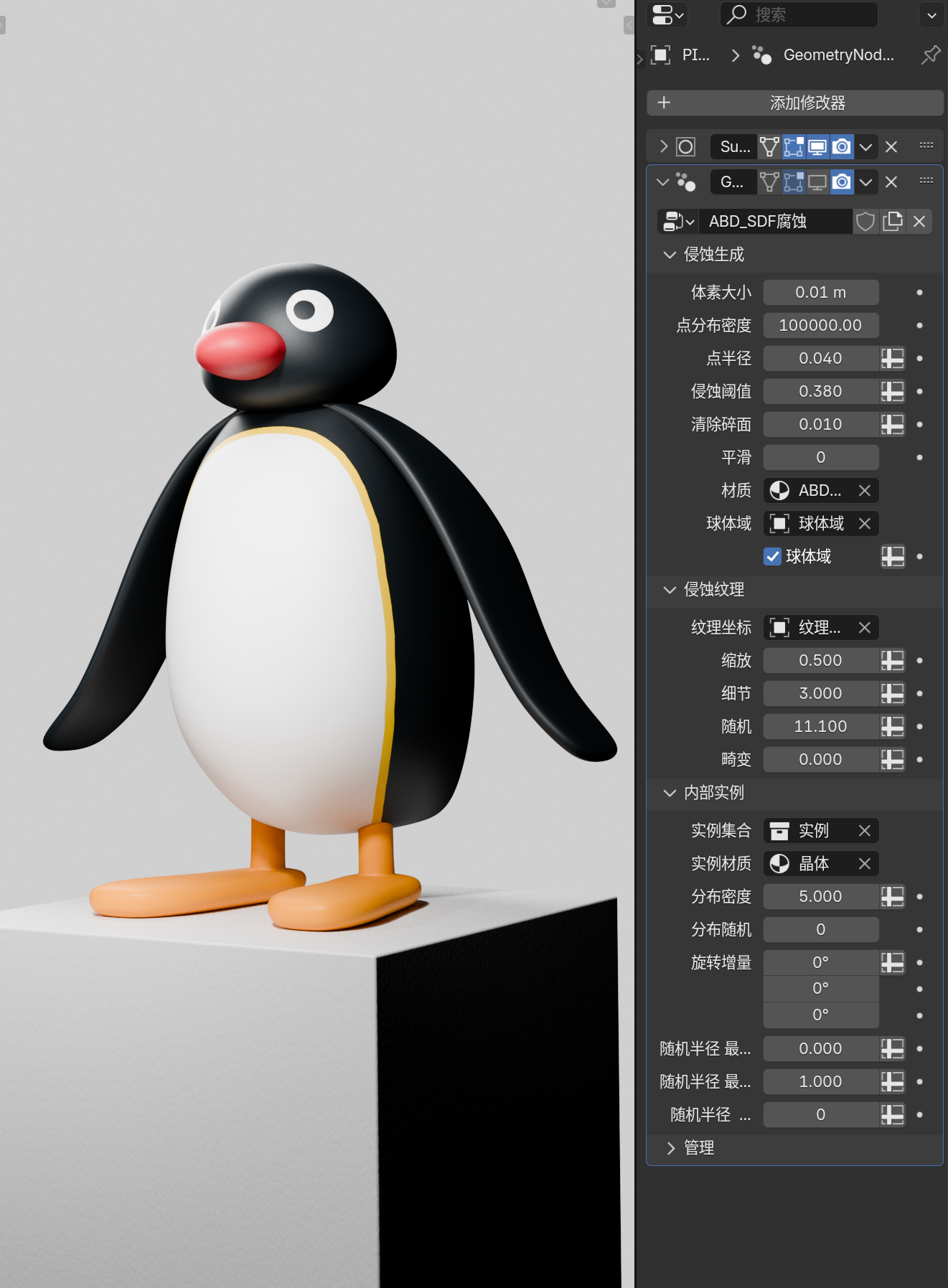Click the geometry nodes icon in the G... header

point(686,182)
